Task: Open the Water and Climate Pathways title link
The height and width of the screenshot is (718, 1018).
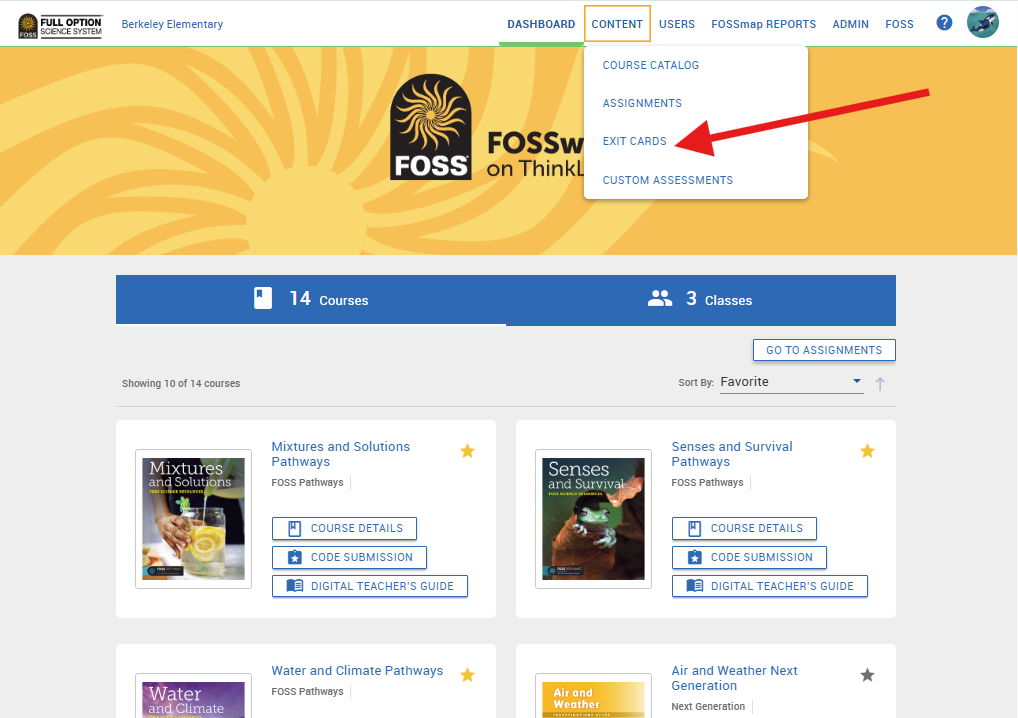Action: point(357,671)
